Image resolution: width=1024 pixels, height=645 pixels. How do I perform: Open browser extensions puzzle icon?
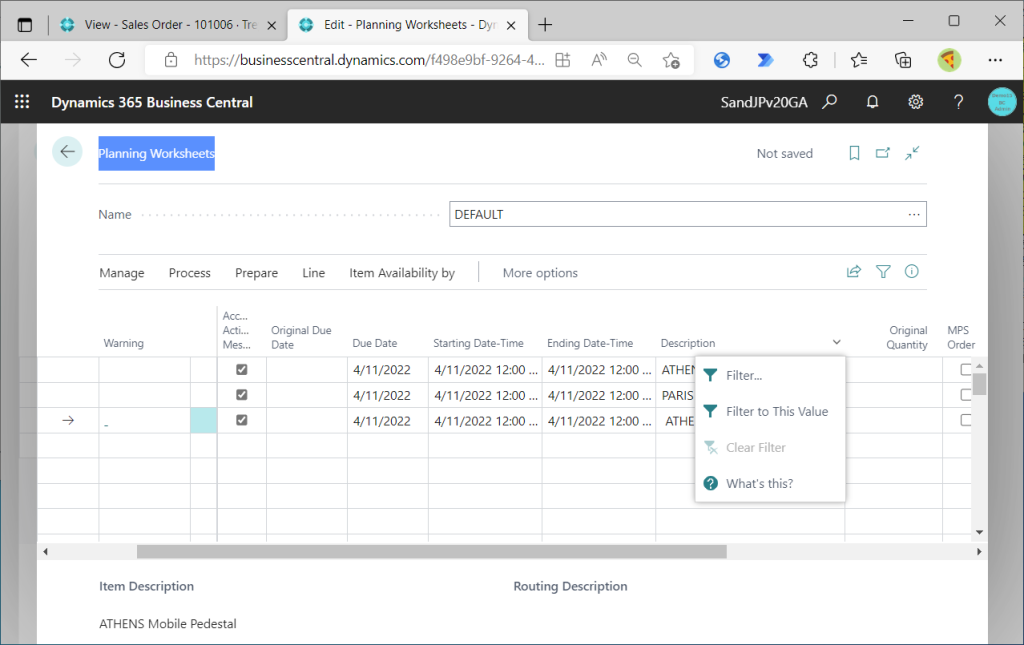point(810,60)
